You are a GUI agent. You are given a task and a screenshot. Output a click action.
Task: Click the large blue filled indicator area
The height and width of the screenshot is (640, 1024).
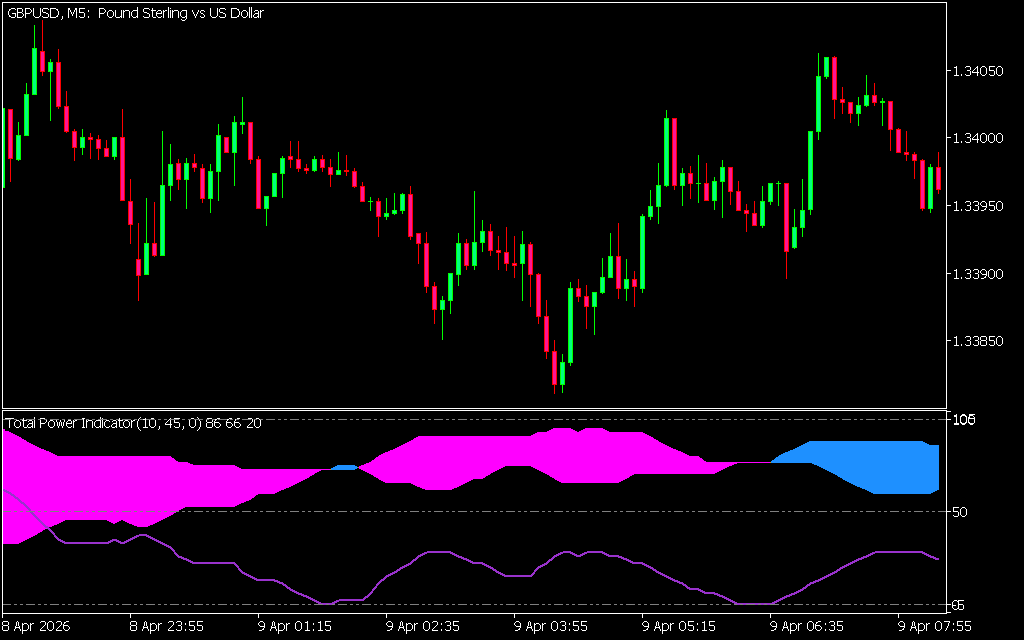pos(880,465)
